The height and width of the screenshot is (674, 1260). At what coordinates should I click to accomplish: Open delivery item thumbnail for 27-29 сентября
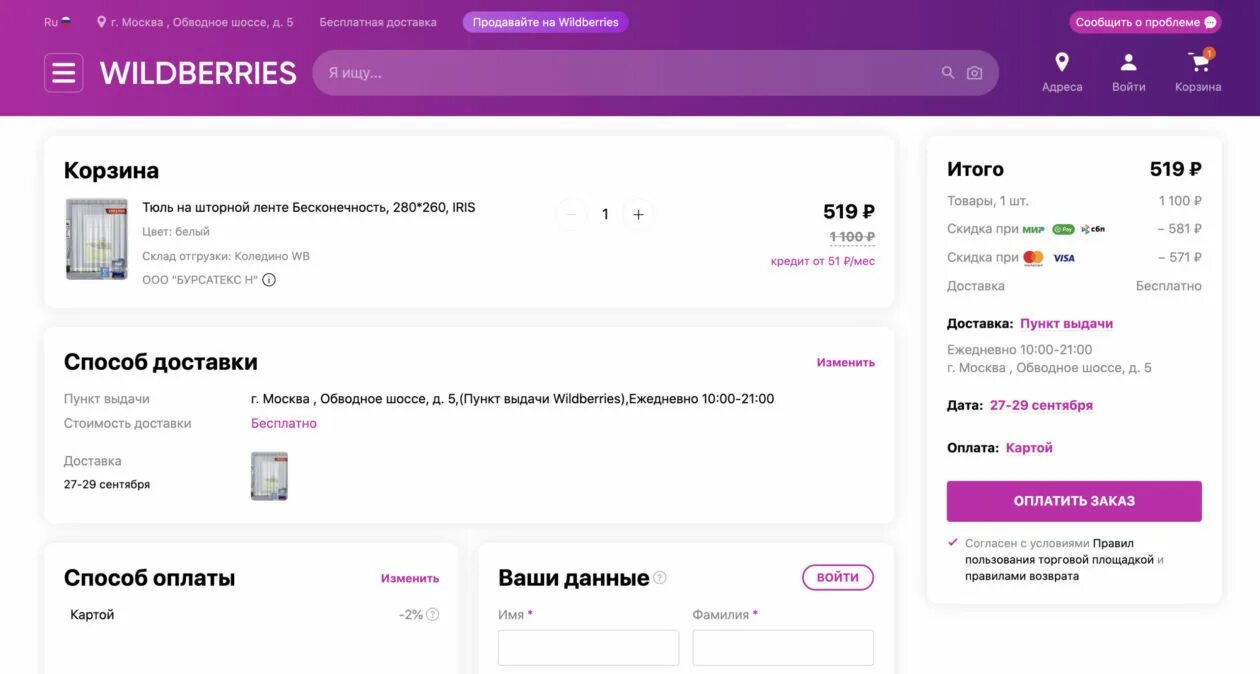(x=269, y=476)
